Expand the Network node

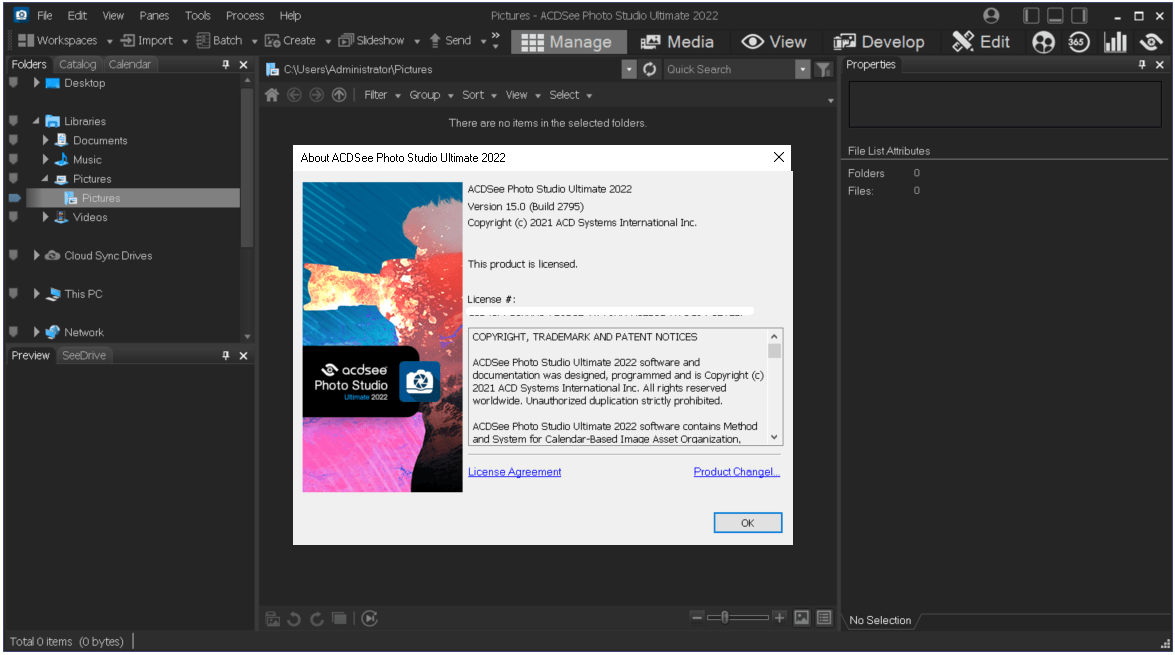(36, 332)
